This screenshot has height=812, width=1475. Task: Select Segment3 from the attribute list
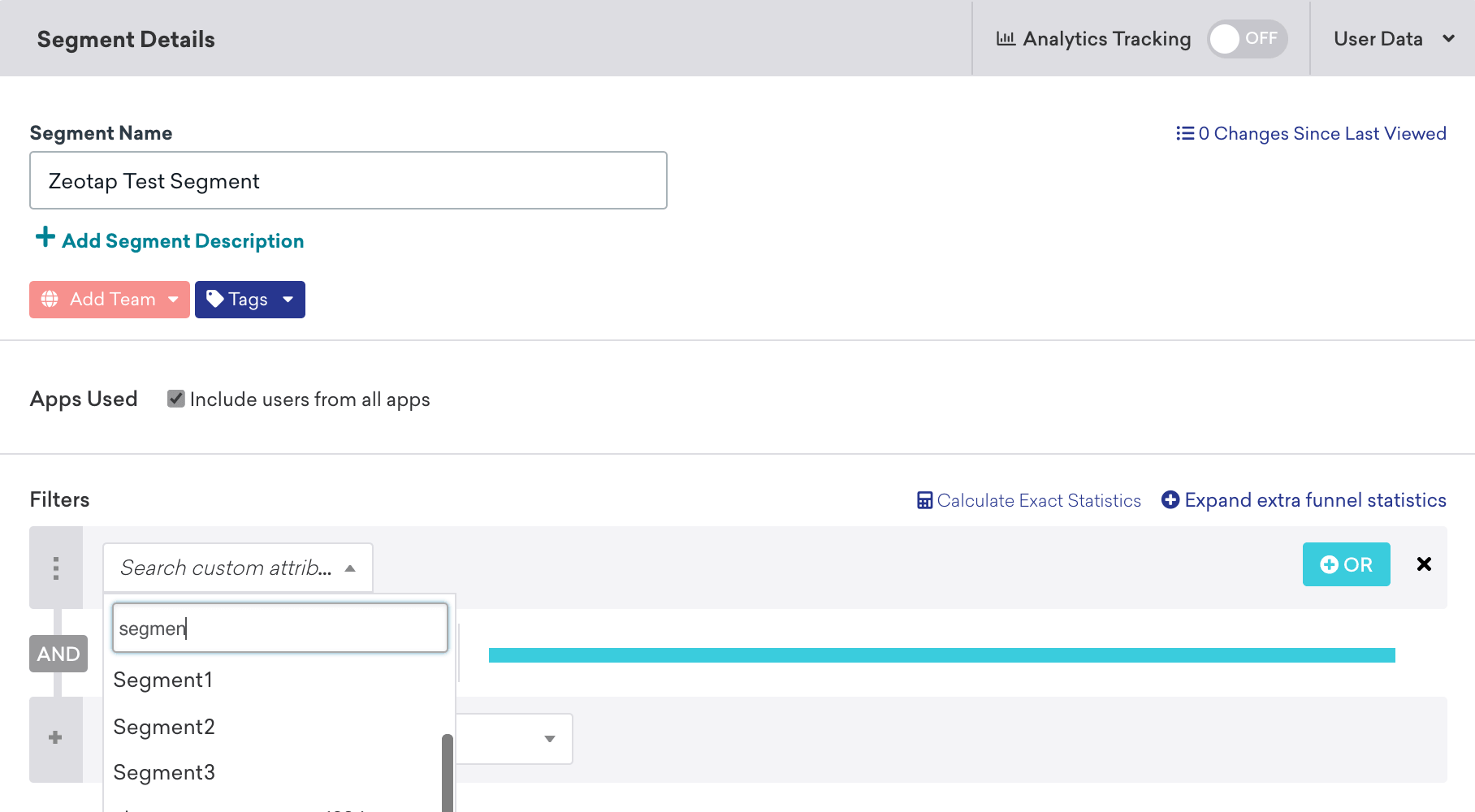pyautogui.click(x=164, y=772)
